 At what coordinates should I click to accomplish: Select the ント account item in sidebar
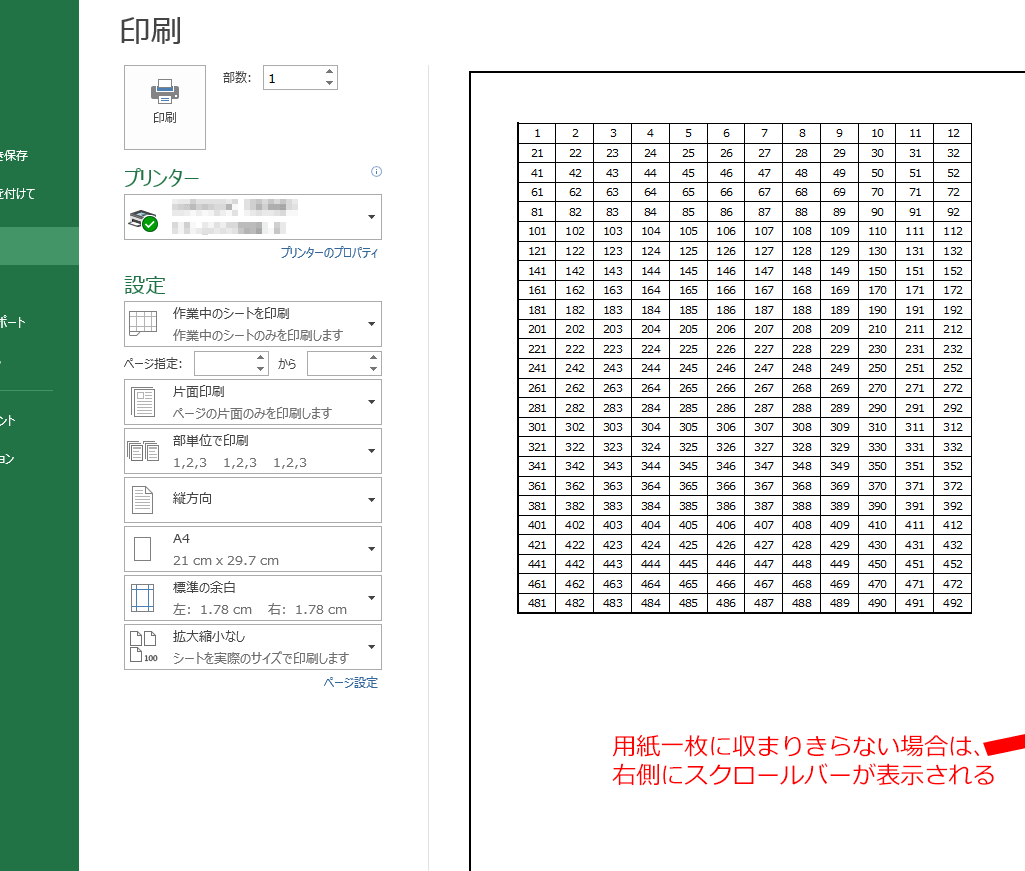(8, 420)
